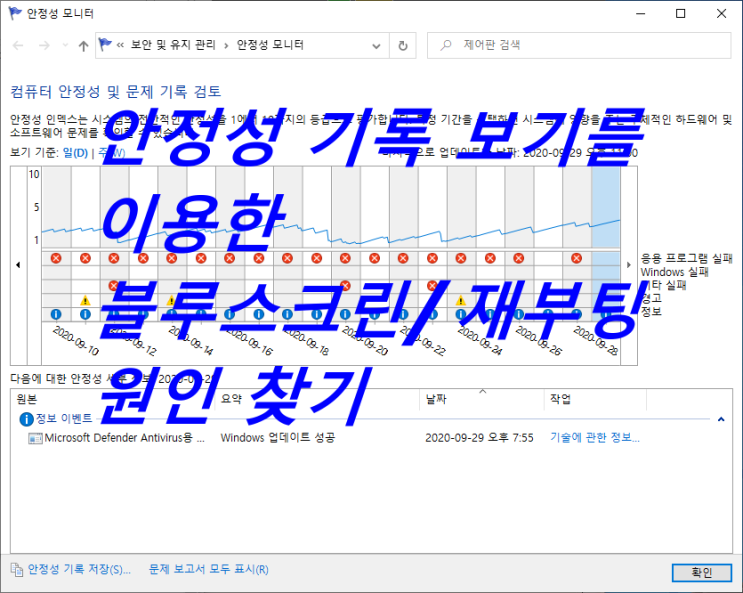Open the 기술에 관한 정보 link
This screenshot has height=593, width=743.
595,438
